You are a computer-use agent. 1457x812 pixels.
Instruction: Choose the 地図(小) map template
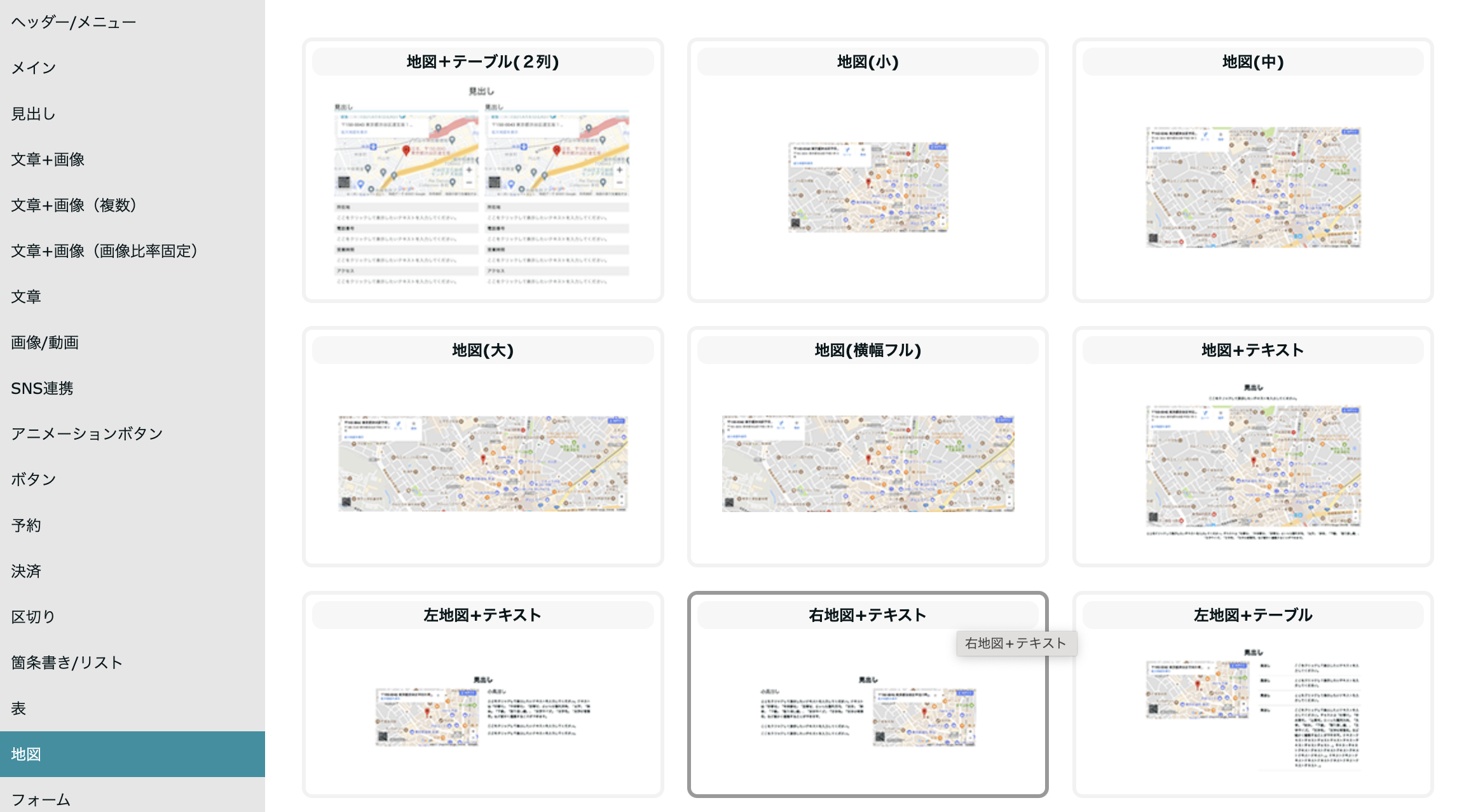[868, 187]
